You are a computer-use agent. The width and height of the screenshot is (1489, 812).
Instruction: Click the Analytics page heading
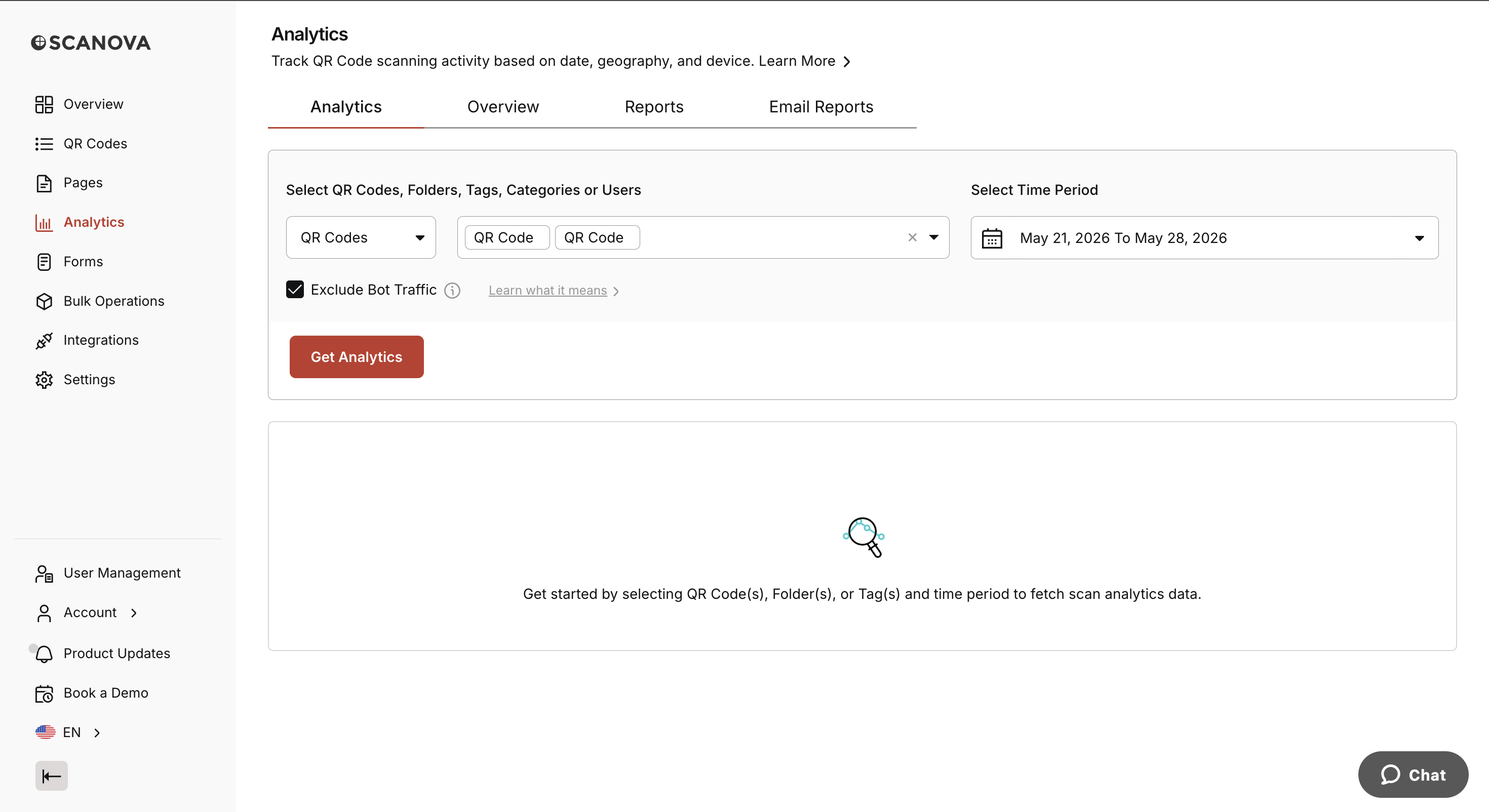[x=310, y=34]
